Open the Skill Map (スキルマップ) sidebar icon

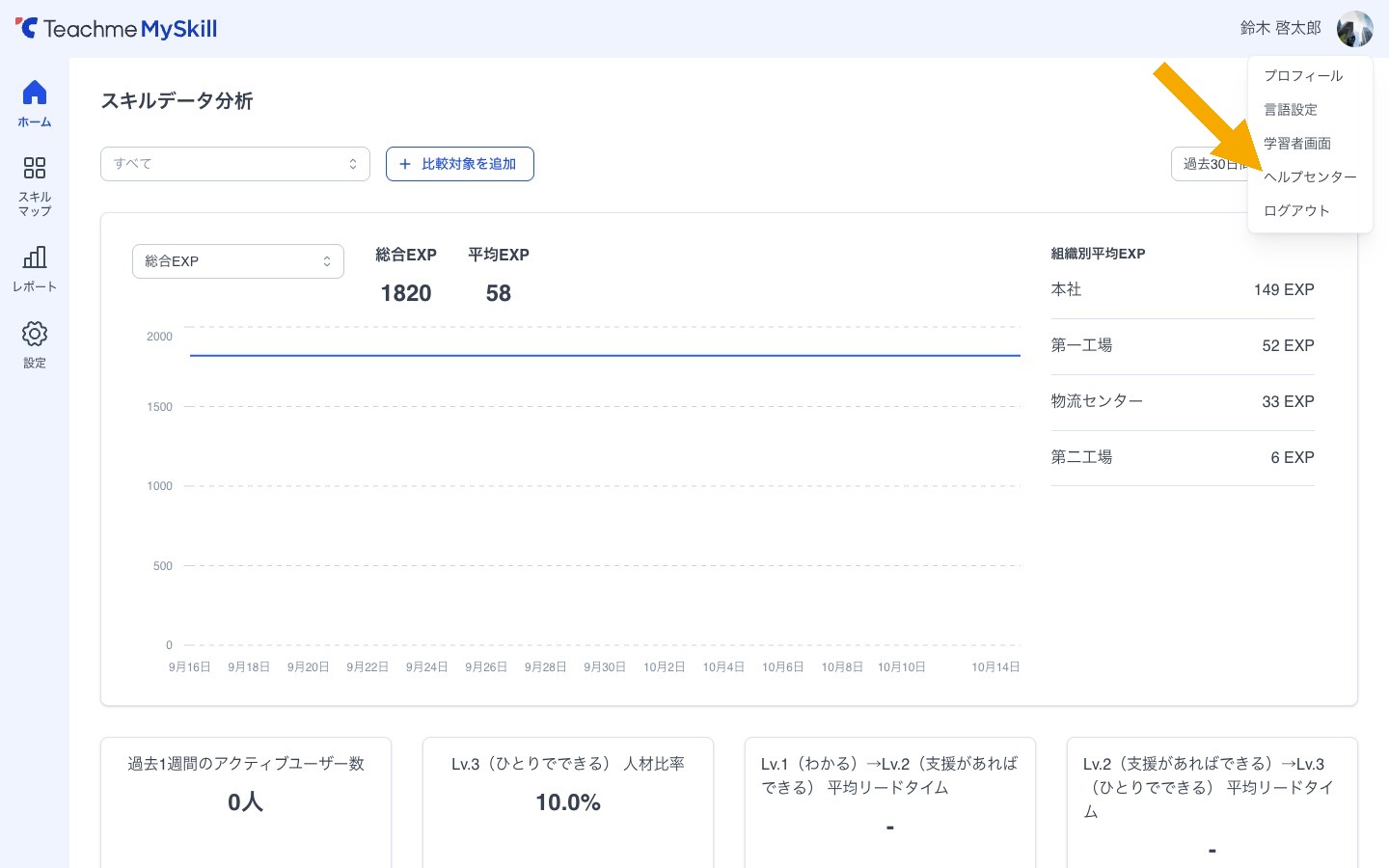pyautogui.click(x=35, y=186)
